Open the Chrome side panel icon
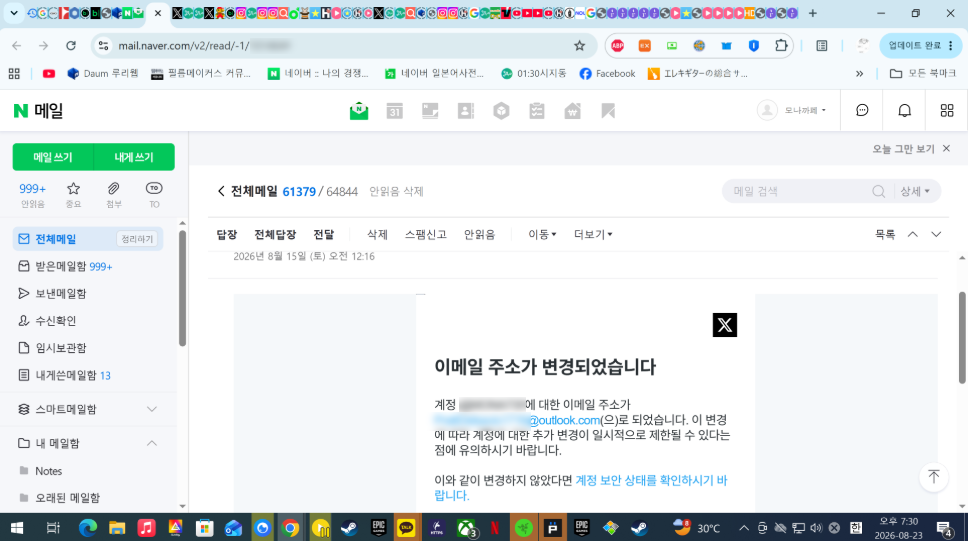 [x=822, y=46]
